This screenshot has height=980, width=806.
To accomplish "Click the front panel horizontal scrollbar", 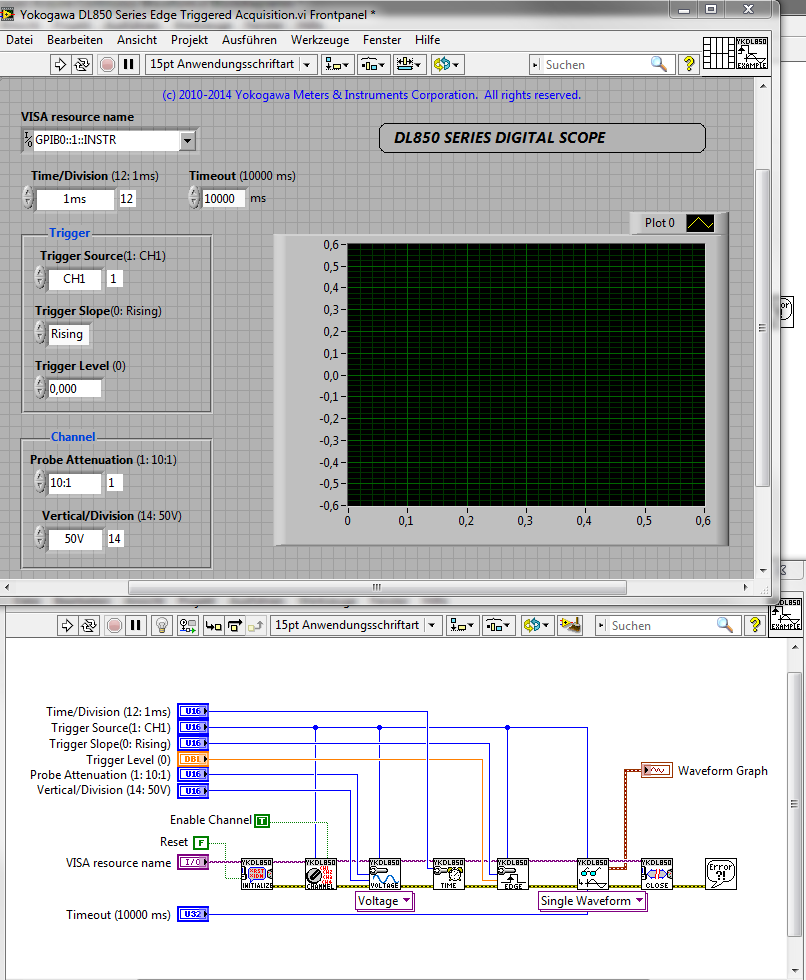I will pos(377,588).
